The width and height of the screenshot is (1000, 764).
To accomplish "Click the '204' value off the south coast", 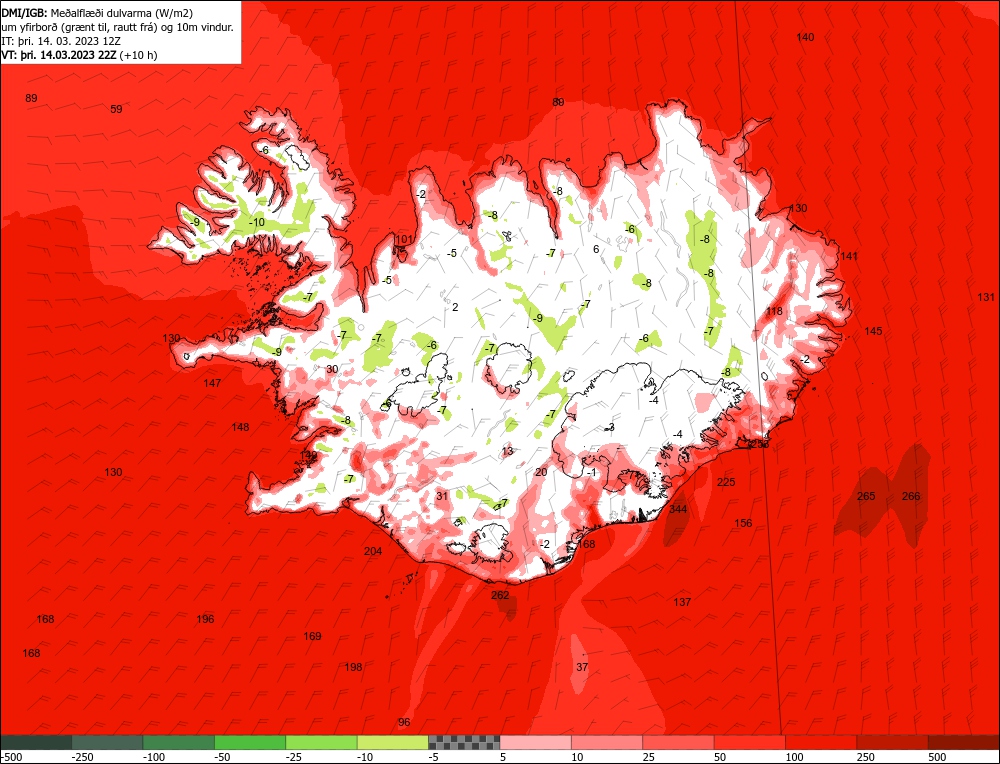I will pyautogui.click(x=372, y=551).
